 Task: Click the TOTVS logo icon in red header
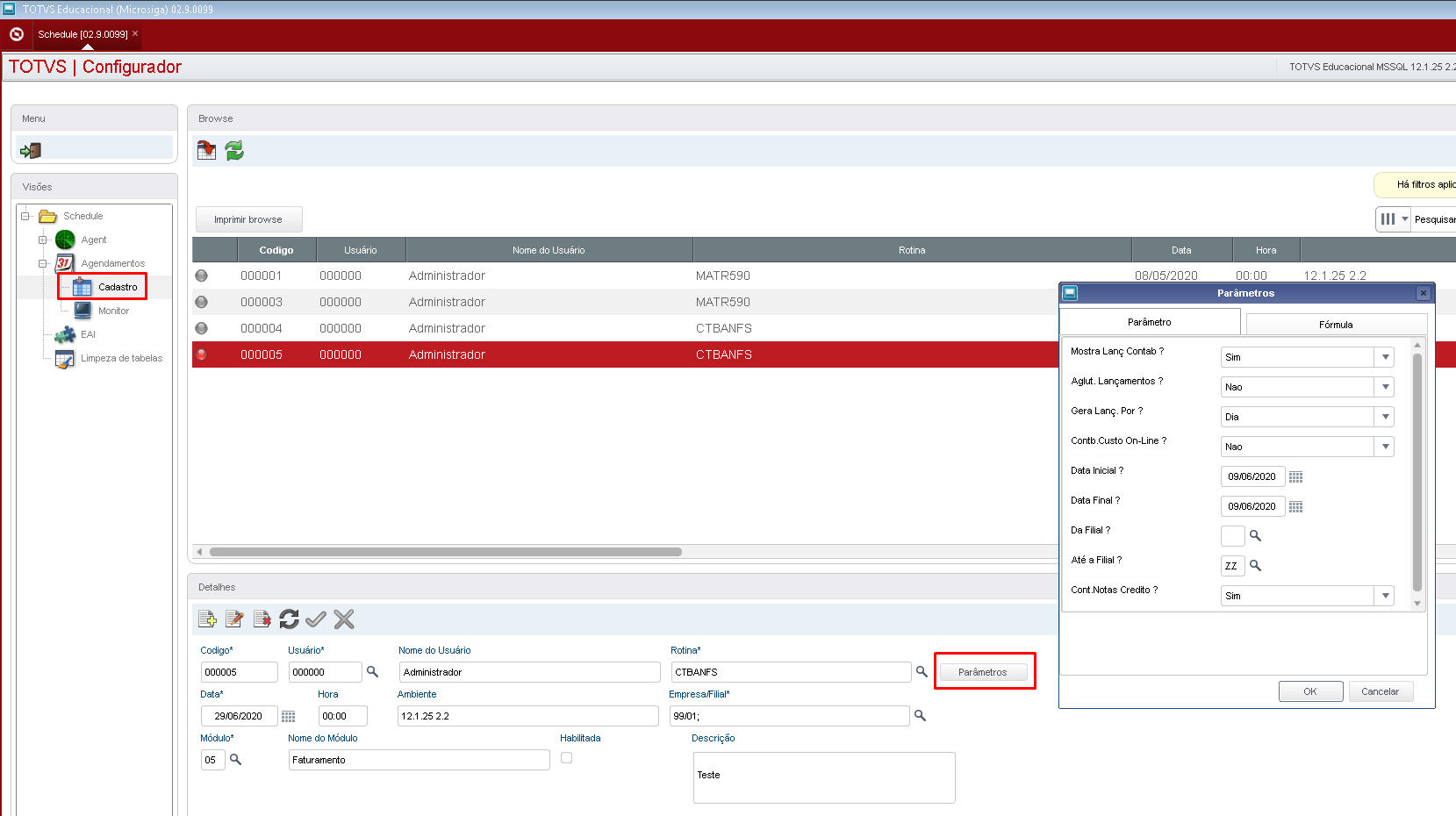(x=17, y=34)
